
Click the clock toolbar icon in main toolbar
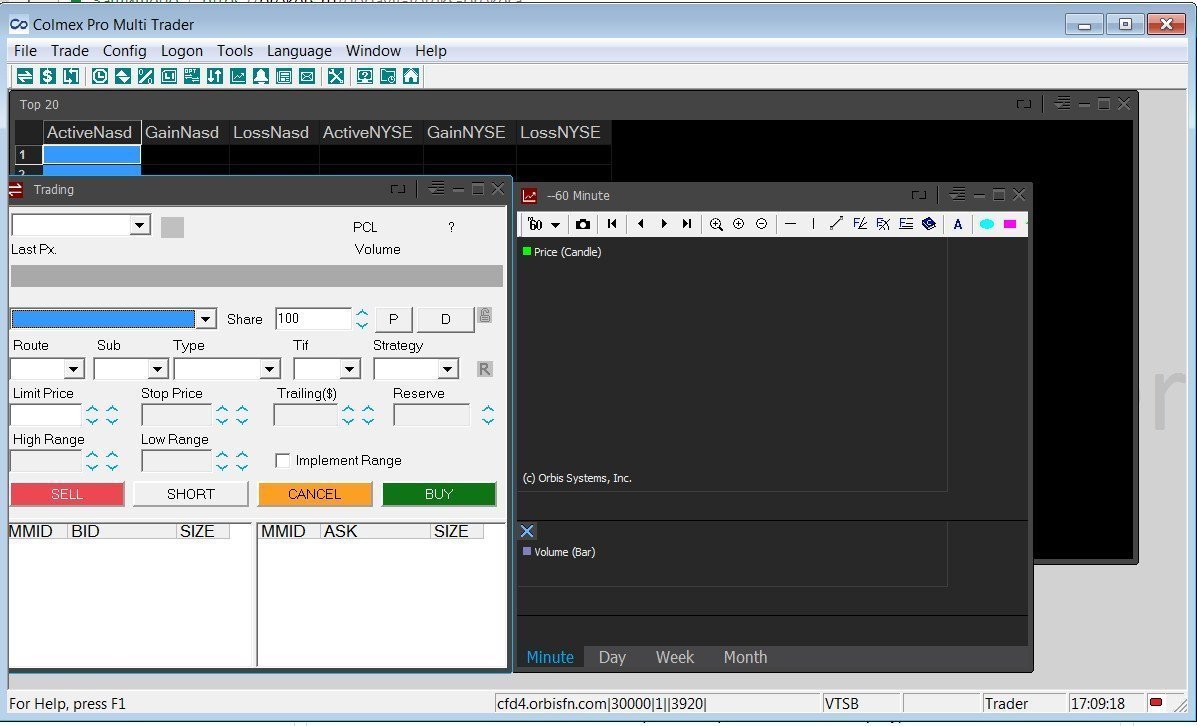click(99, 76)
